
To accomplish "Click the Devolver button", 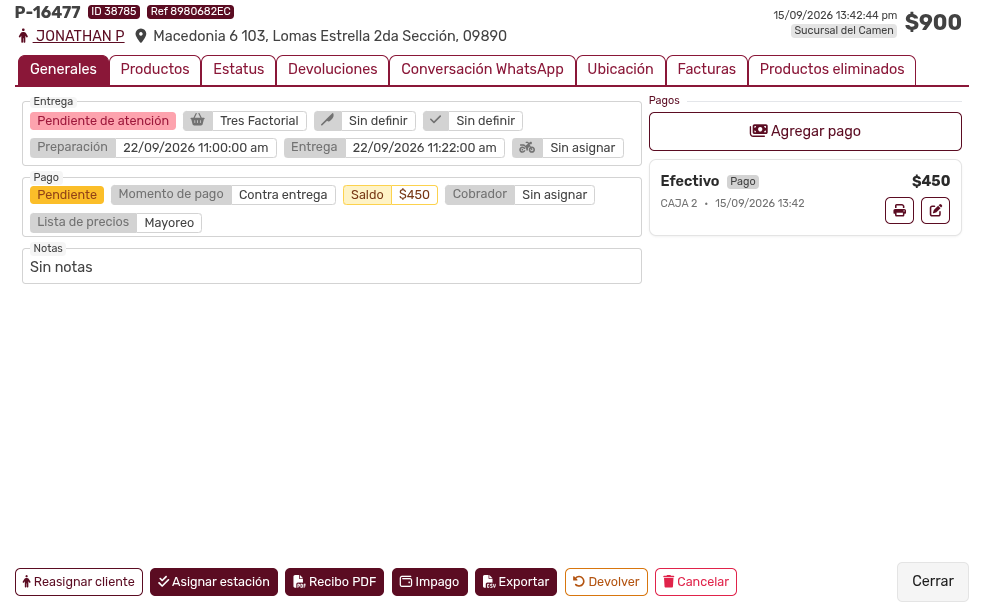I will pyautogui.click(x=606, y=582).
